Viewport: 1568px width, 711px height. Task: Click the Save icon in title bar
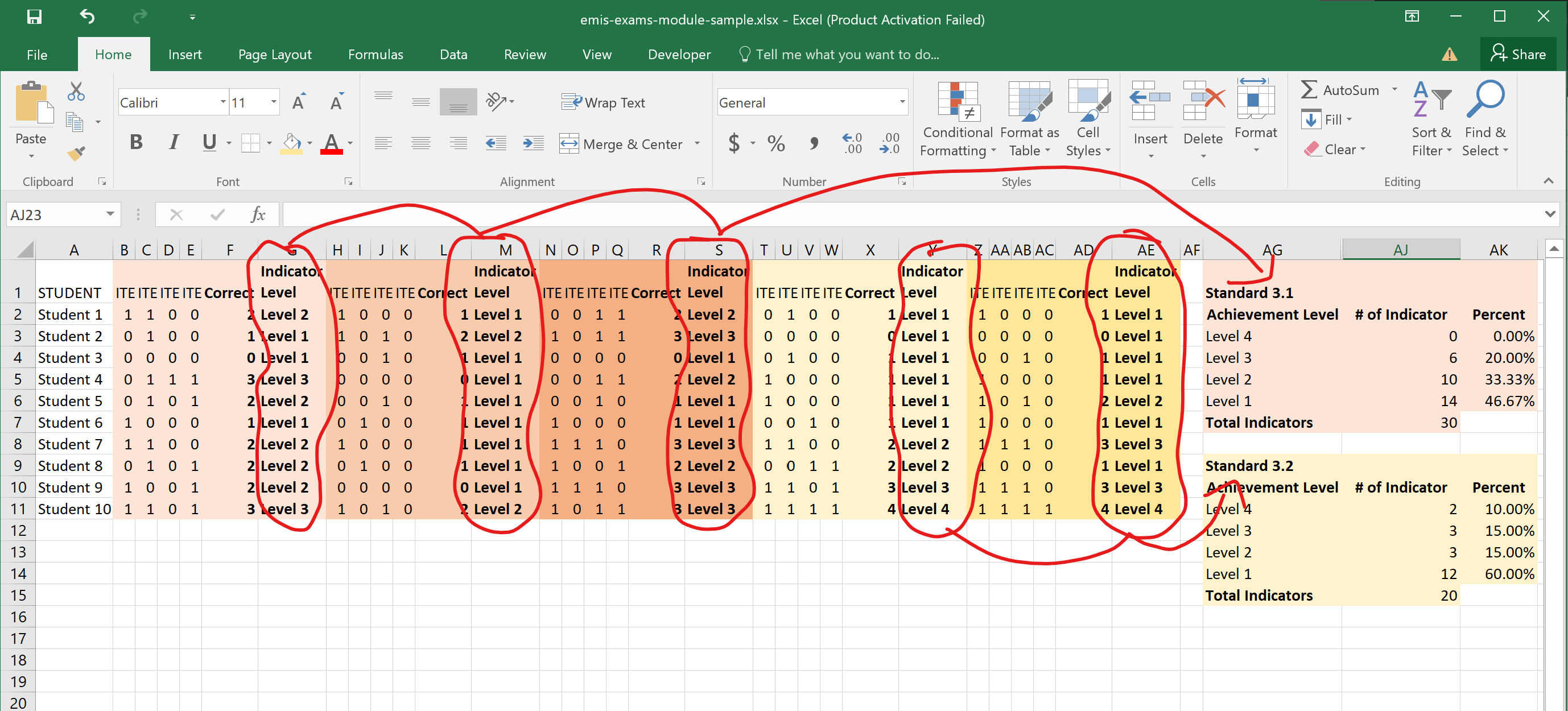click(34, 16)
